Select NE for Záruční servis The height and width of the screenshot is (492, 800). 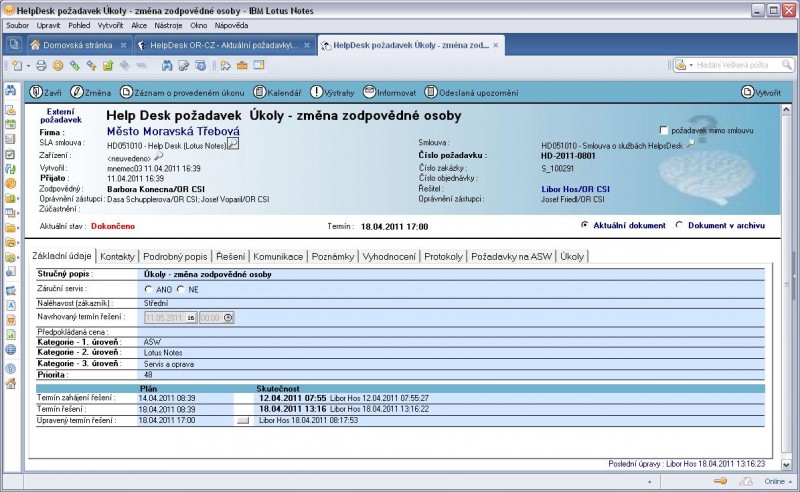pos(181,289)
